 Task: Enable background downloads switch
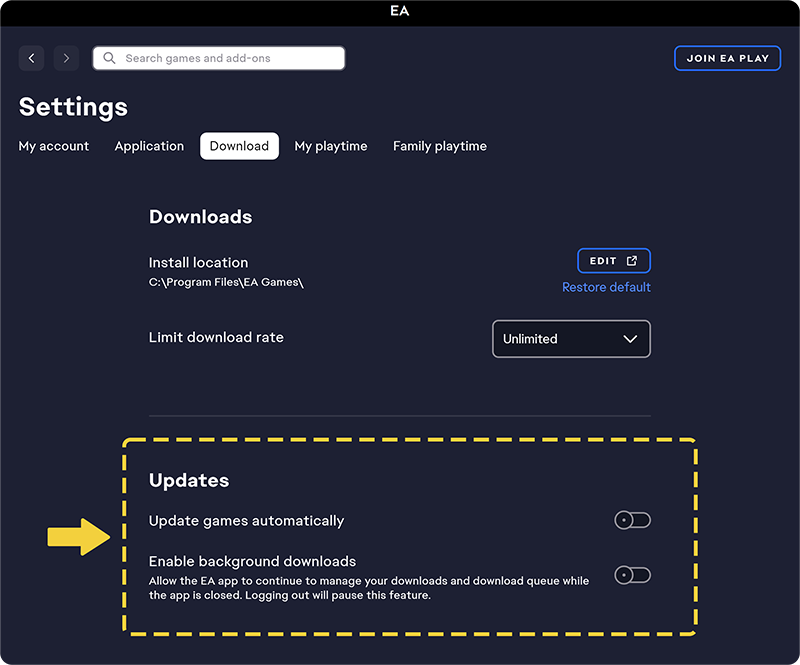click(633, 576)
